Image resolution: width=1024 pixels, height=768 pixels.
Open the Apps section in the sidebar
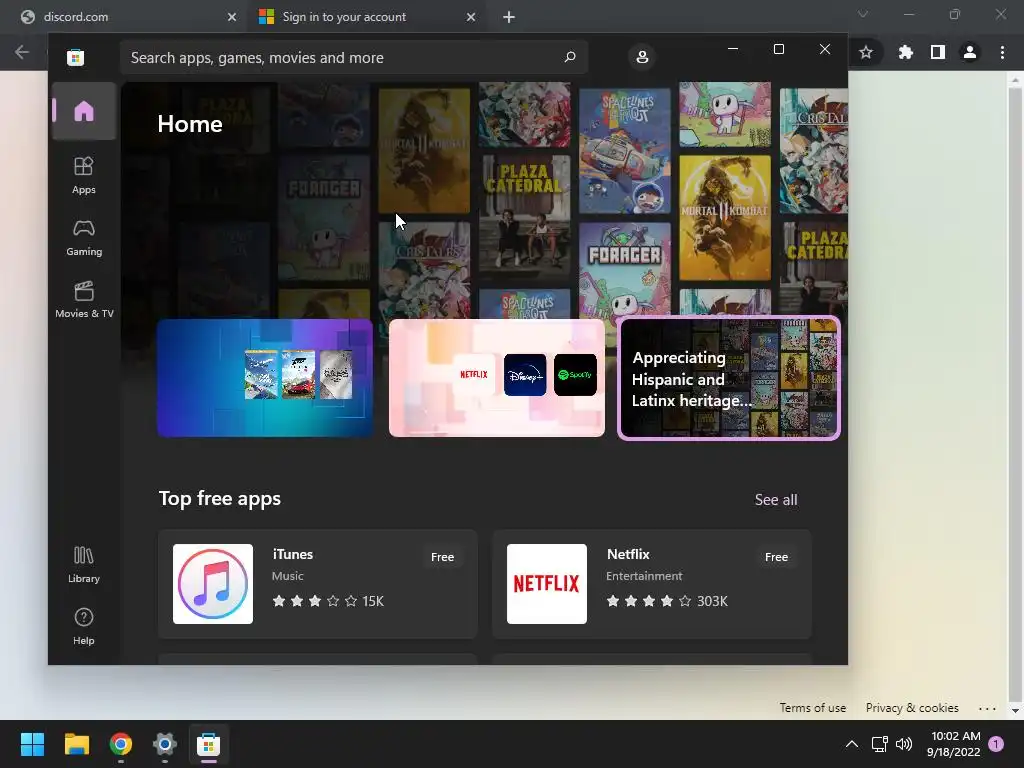[x=84, y=176]
